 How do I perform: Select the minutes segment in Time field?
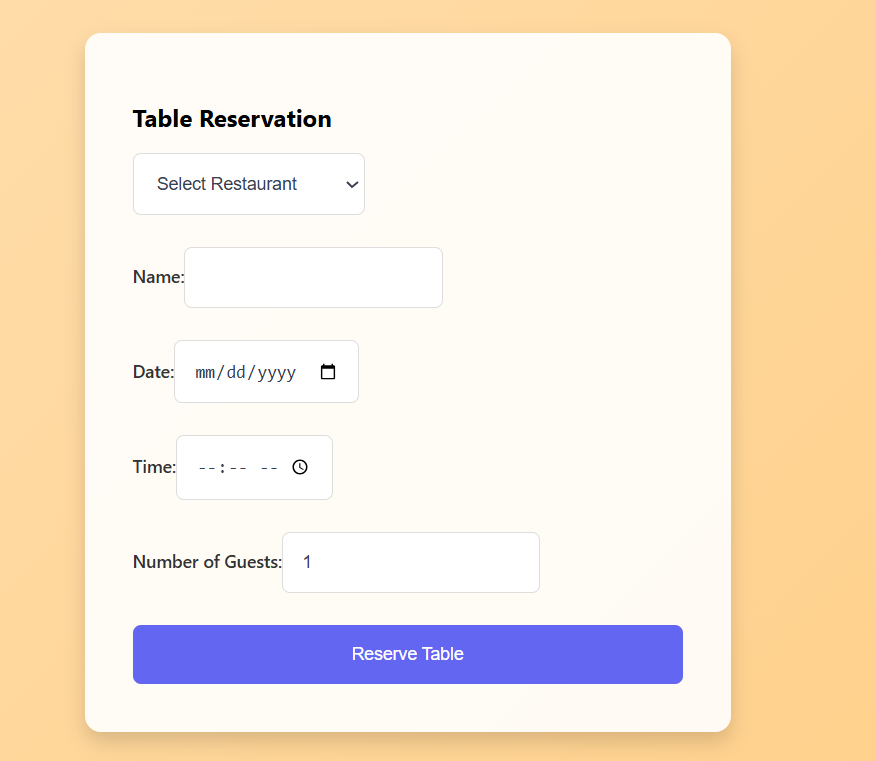236,468
